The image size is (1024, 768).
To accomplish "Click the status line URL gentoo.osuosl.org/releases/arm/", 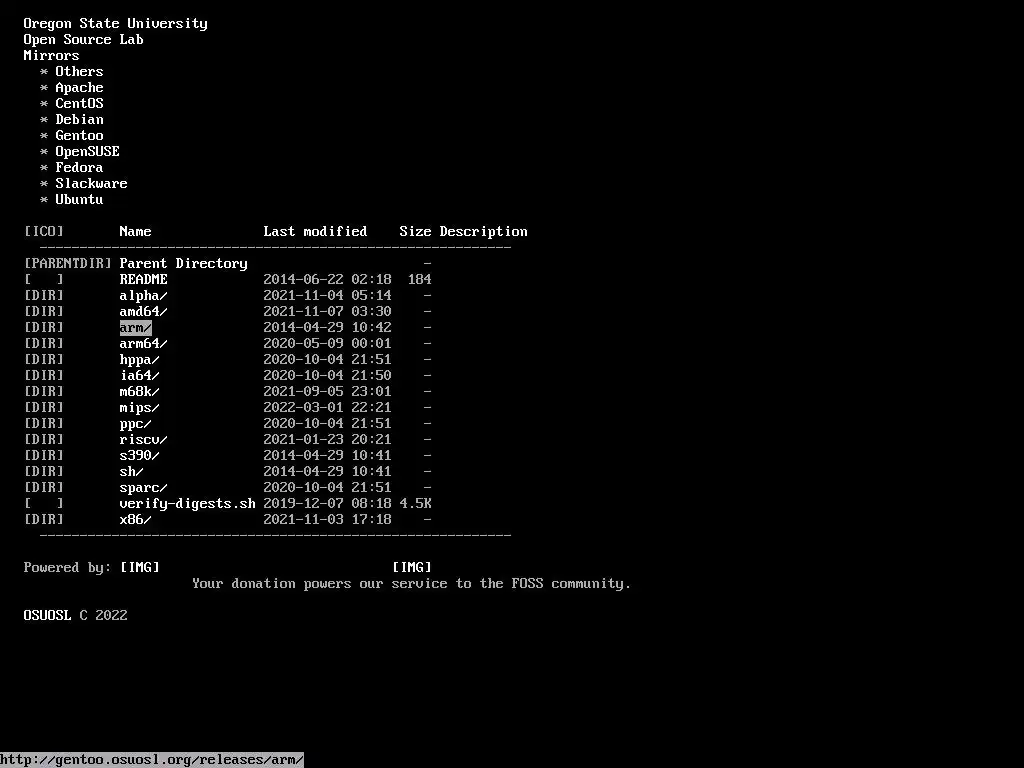I will coord(152,760).
